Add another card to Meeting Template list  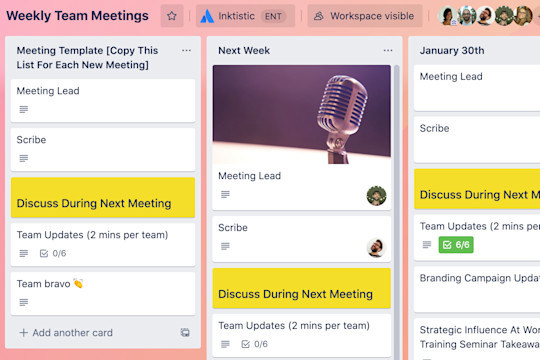pyautogui.click(x=66, y=332)
